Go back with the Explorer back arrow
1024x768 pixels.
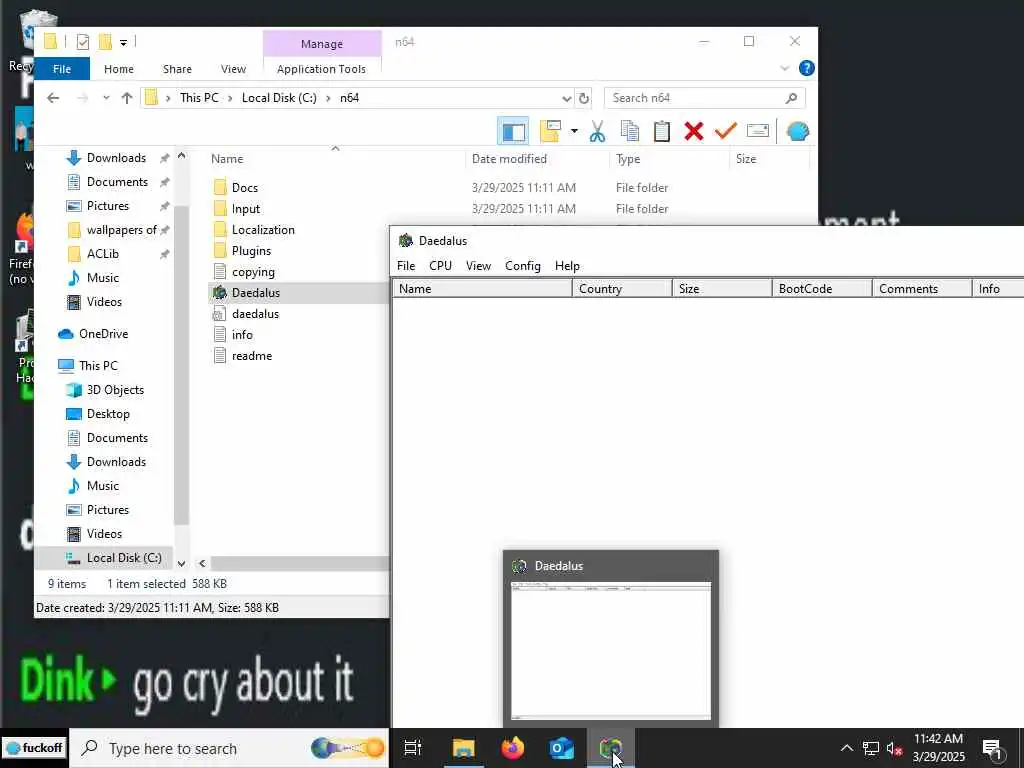53,98
